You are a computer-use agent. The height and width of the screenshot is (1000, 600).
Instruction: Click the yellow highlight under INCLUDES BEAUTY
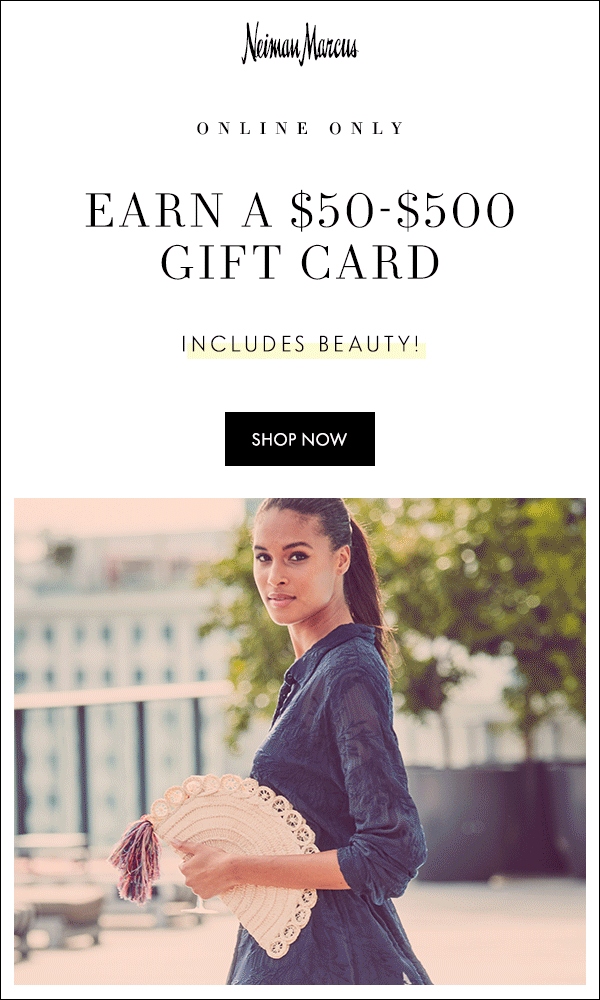point(306,351)
